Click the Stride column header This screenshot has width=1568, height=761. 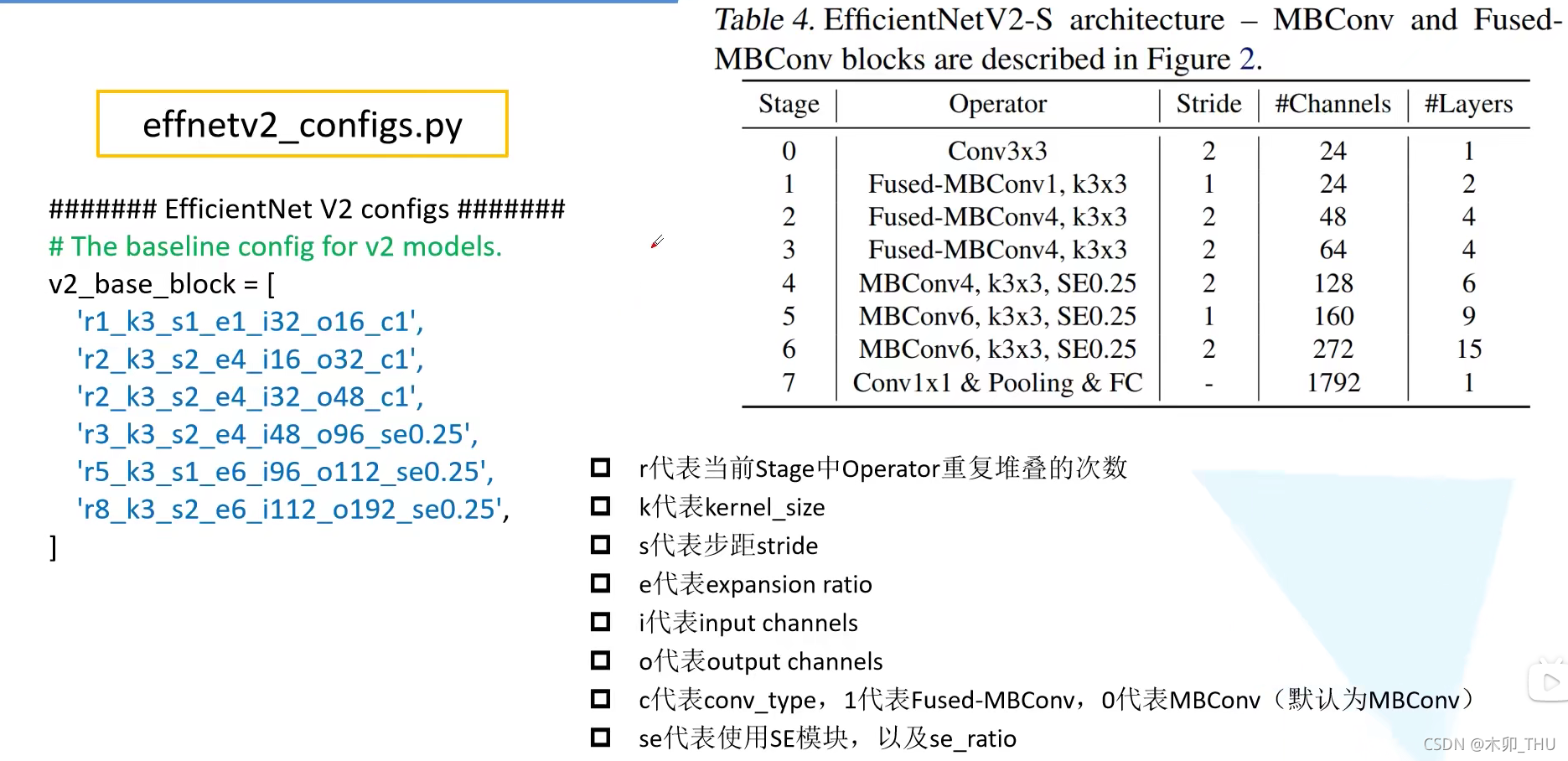1208,104
